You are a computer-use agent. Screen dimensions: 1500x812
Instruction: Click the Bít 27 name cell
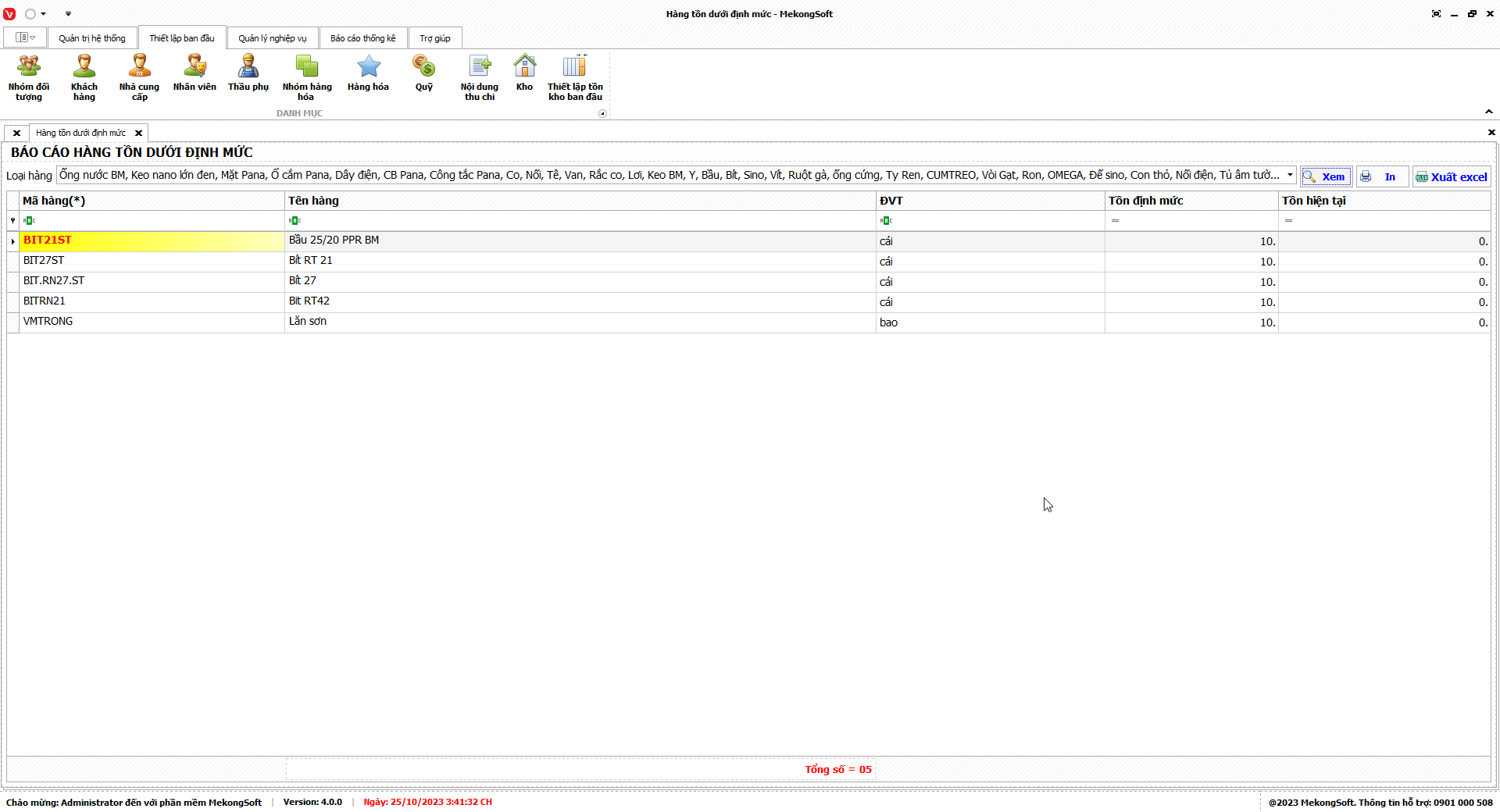point(580,282)
